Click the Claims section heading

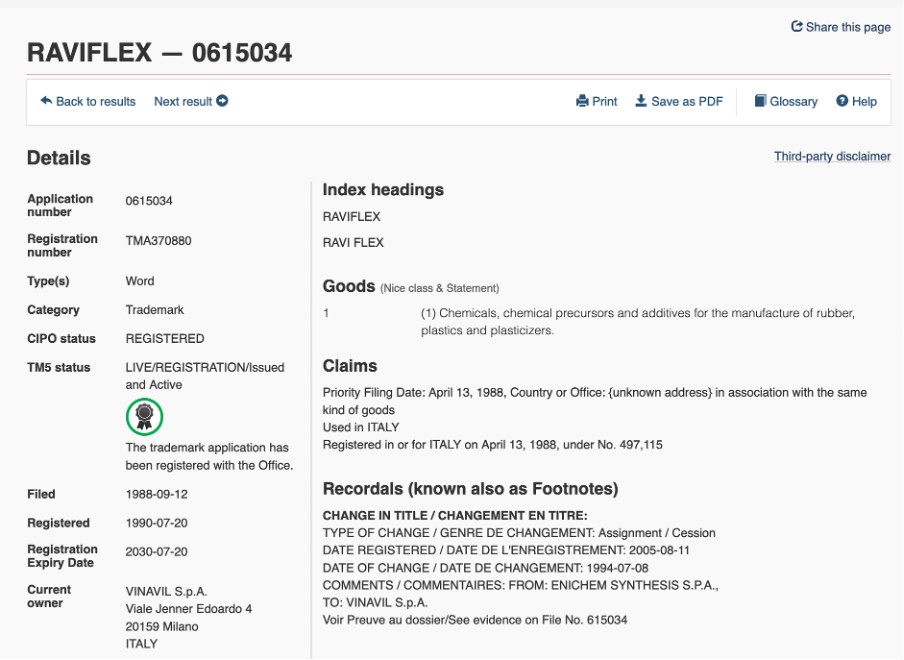click(350, 366)
